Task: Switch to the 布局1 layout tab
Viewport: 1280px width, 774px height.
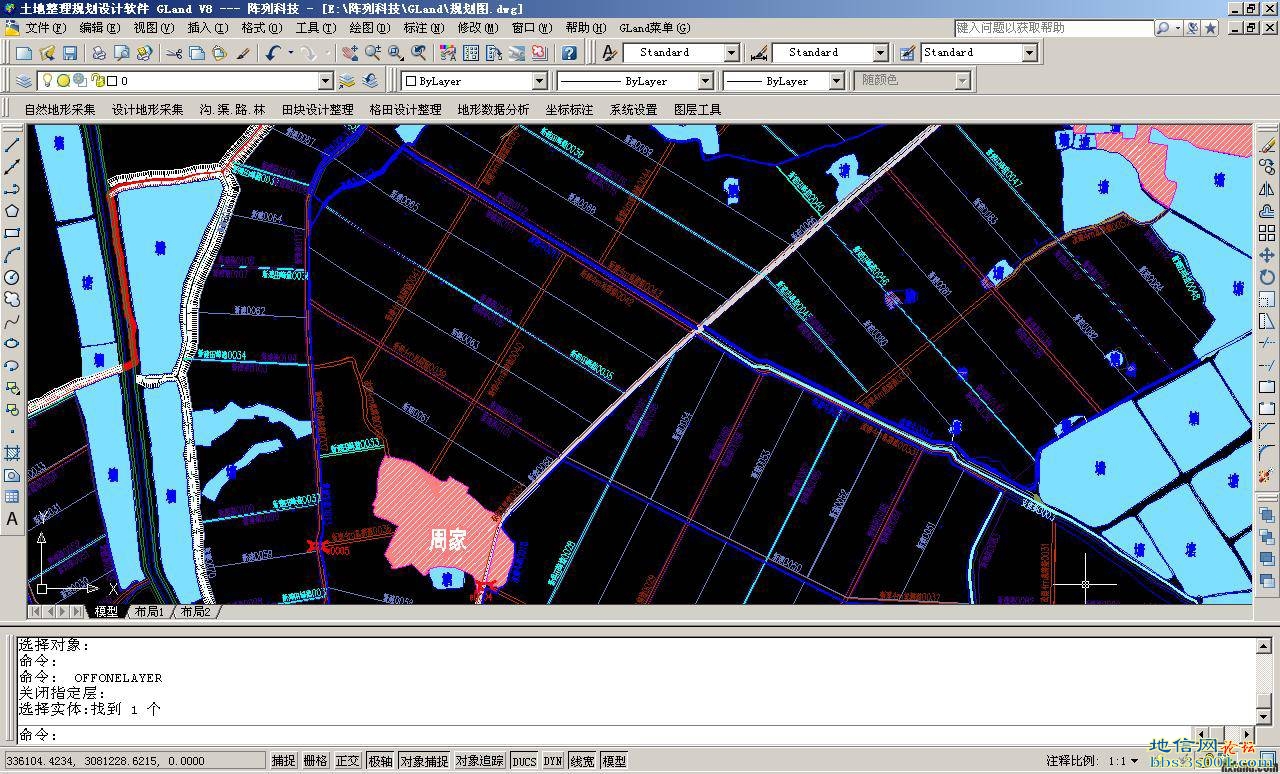Action: pyautogui.click(x=149, y=612)
